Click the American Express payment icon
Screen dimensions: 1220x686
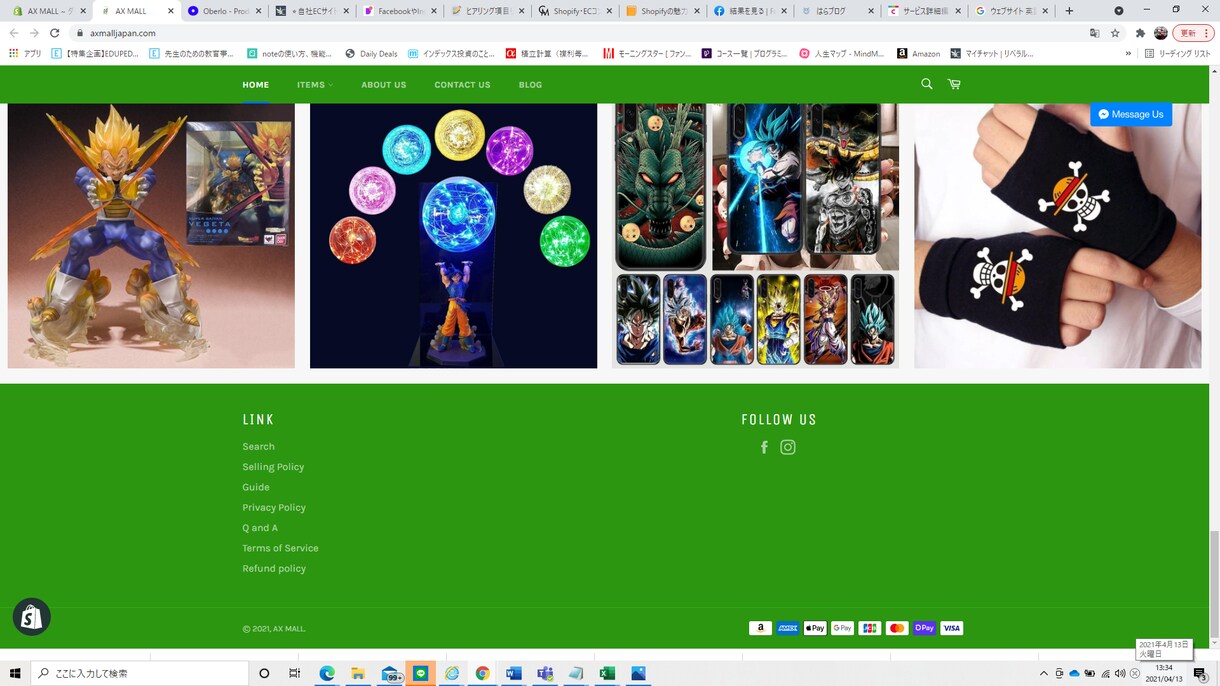click(788, 628)
